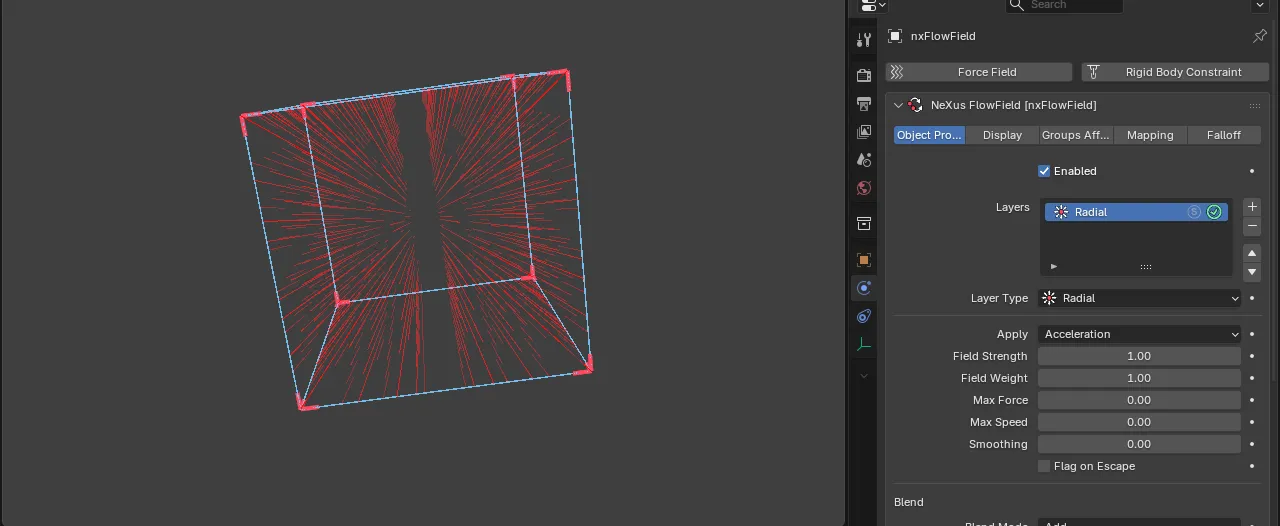
Task: Click the animate dot next to Smoothing
Action: point(1252,444)
